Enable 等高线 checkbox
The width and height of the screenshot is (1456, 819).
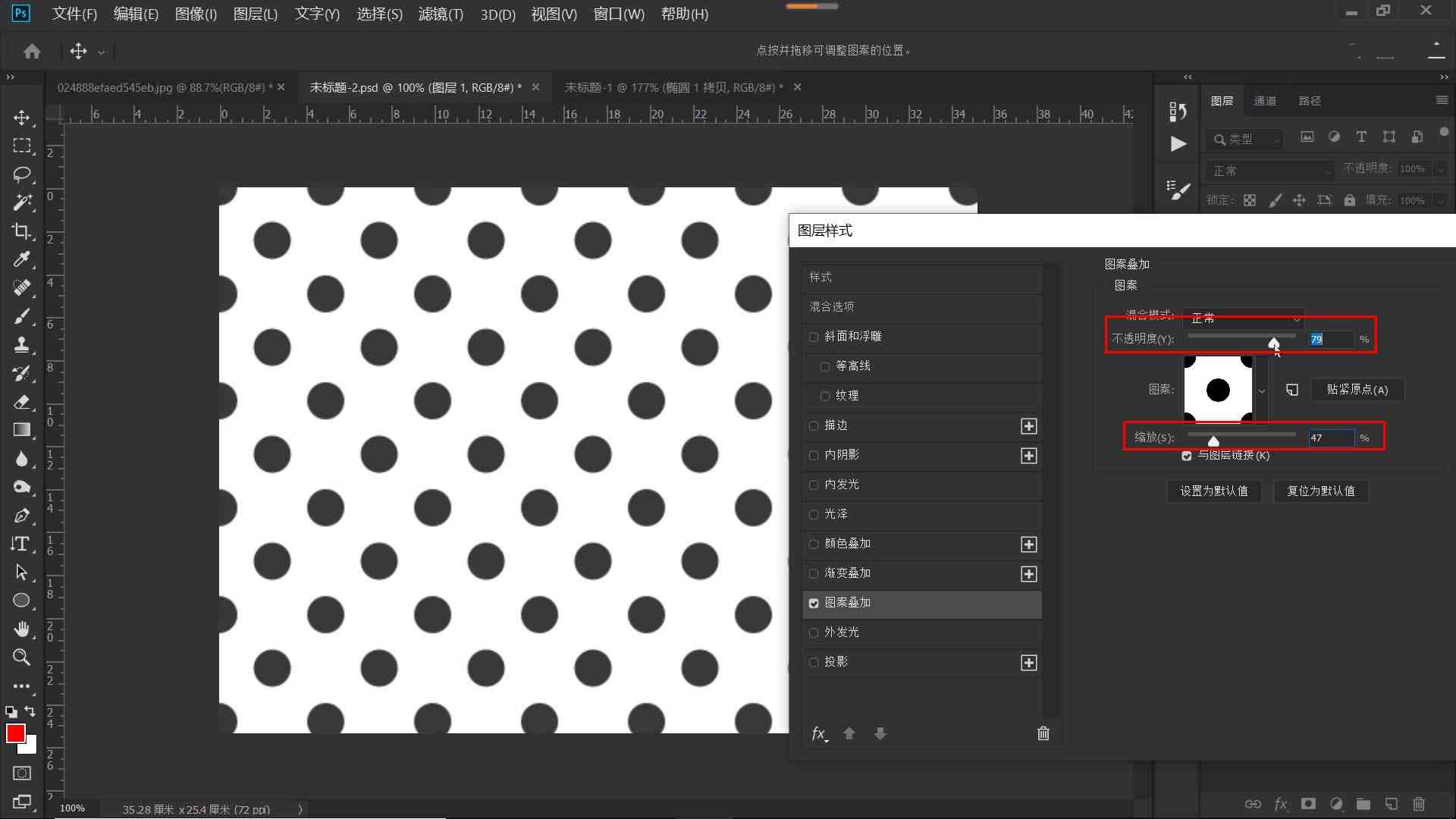point(825,366)
